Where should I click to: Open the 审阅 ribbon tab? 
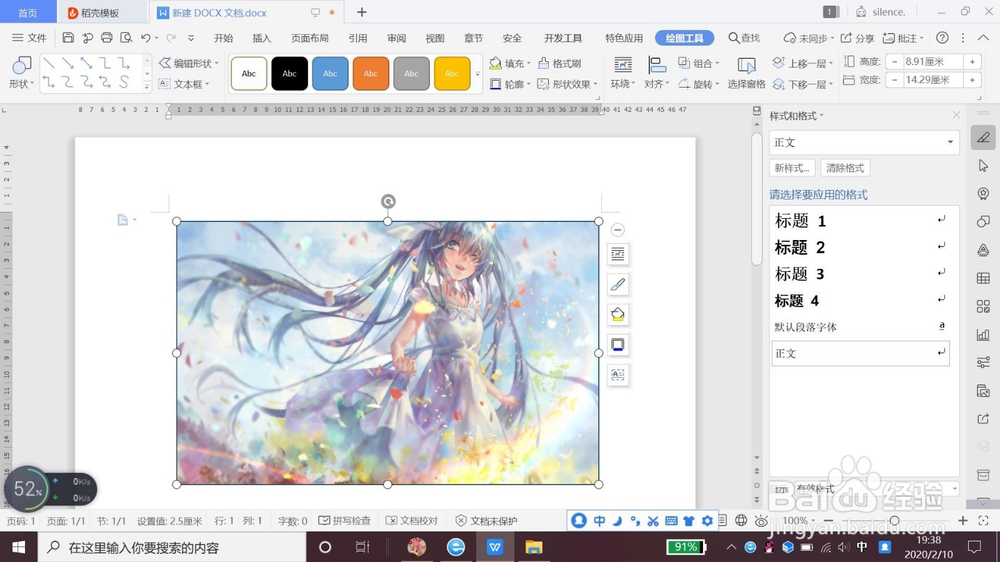coord(396,38)
